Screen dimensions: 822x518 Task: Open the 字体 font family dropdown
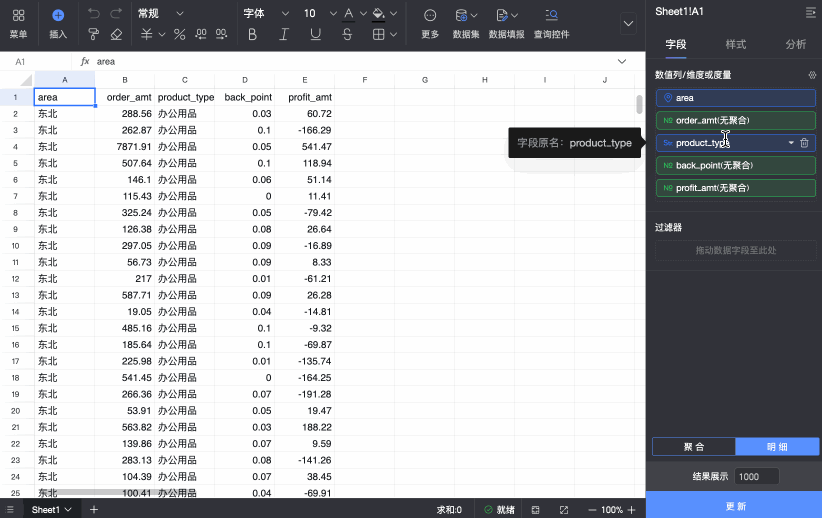tap(266, 13)
